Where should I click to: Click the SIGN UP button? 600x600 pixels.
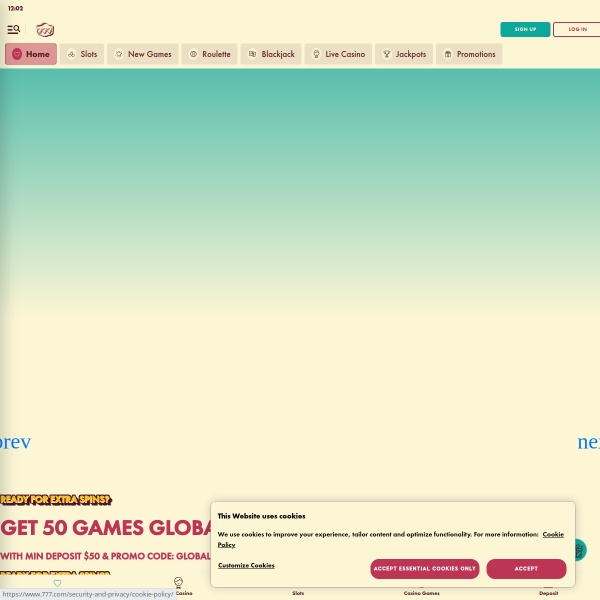pyautogui.click(x=525, y=29)
